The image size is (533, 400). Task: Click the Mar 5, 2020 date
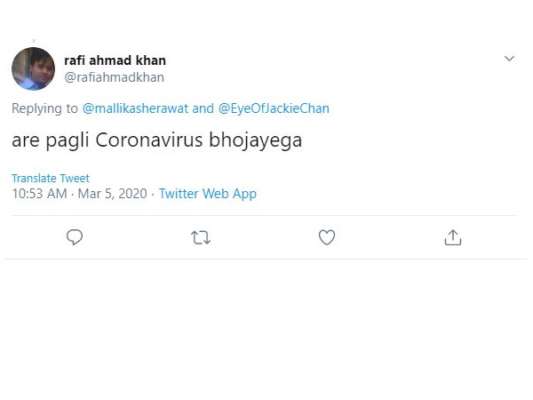click(113, 194)
